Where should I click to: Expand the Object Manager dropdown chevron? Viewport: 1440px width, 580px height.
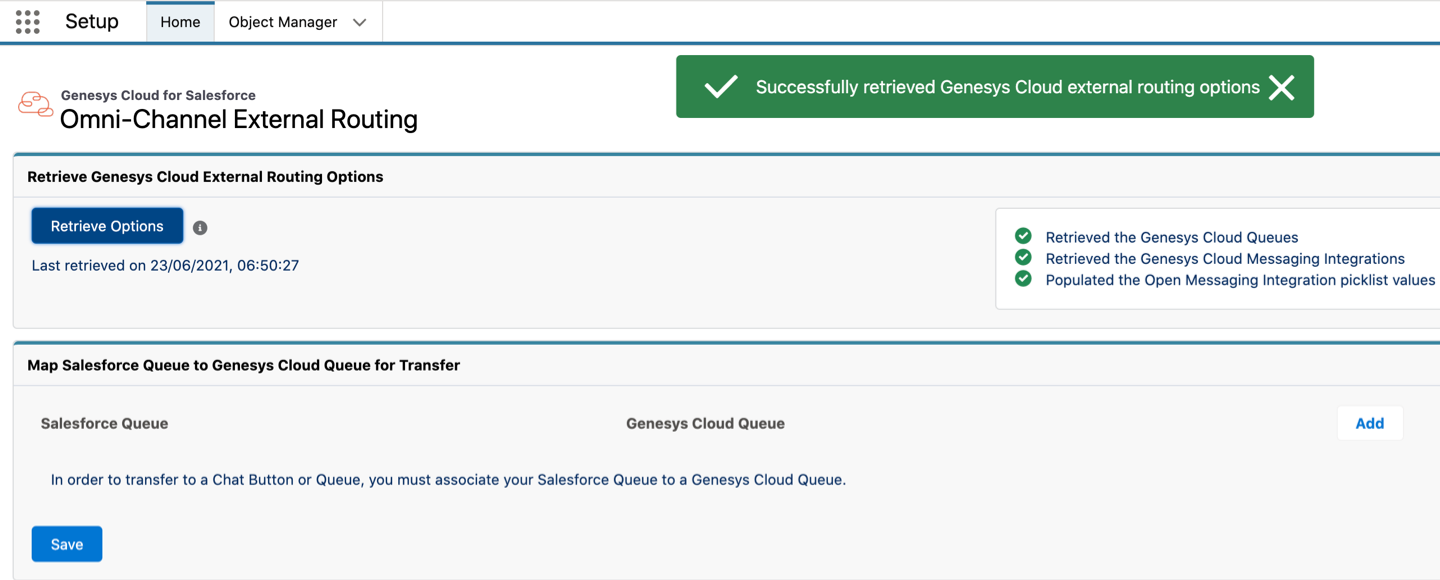[359, 21]
